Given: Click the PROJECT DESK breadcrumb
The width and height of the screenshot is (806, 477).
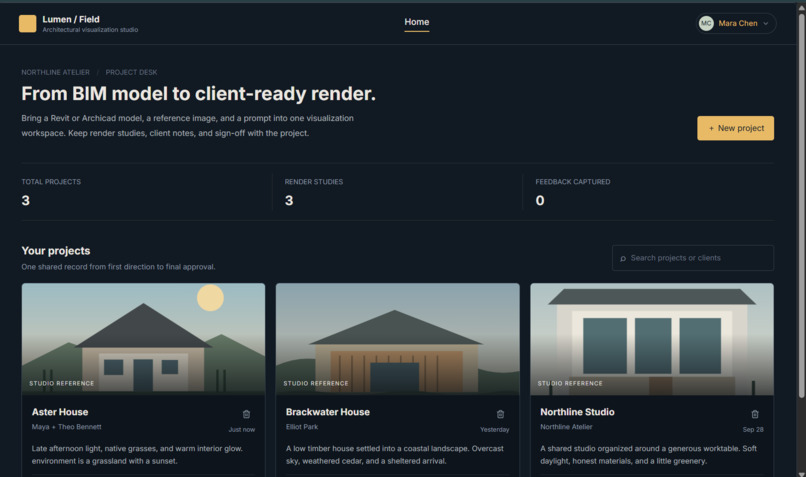Looking at the screenshot, I should tap(132, 72).
